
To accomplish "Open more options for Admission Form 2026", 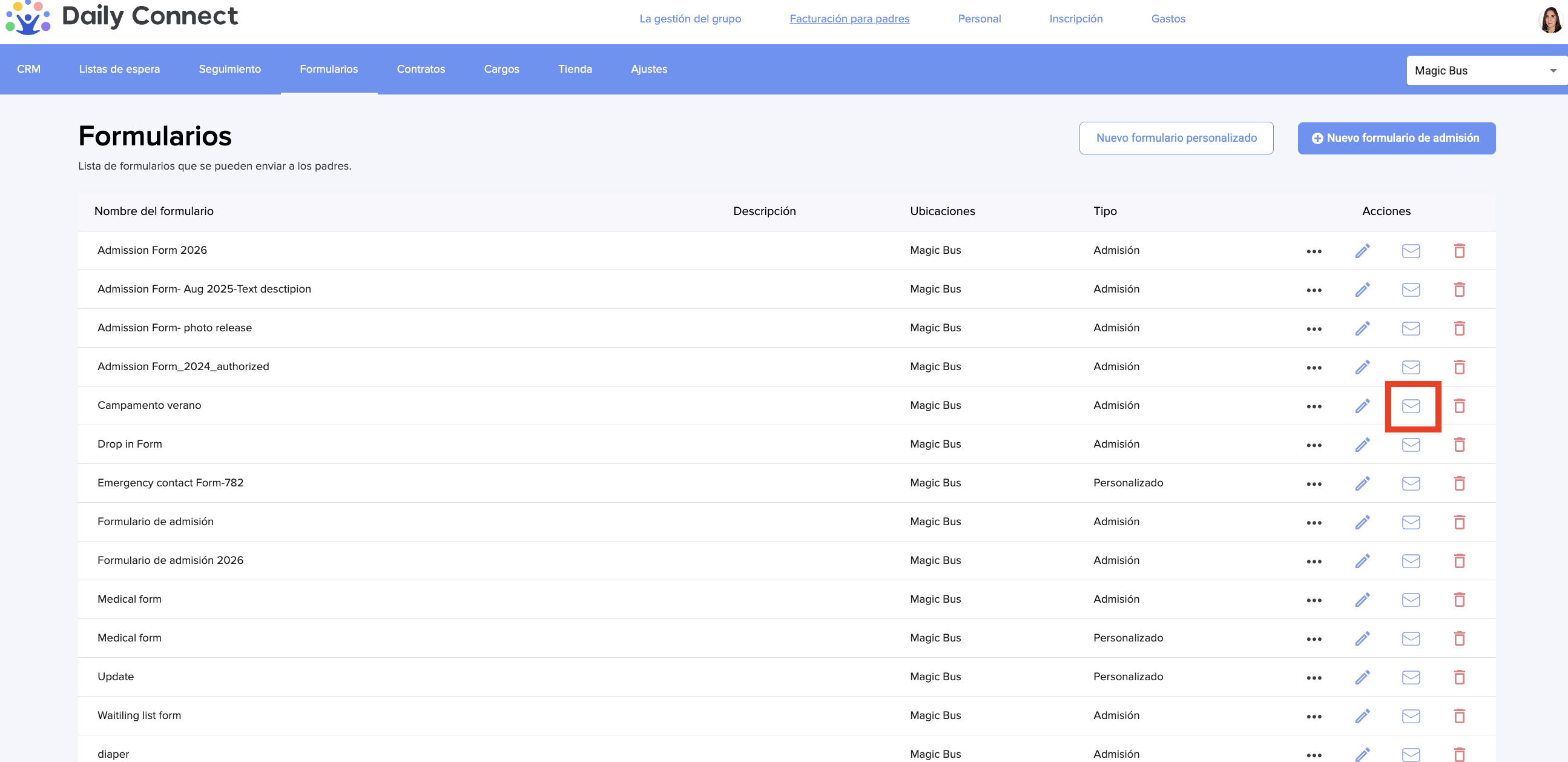I will coord(1314,251).
